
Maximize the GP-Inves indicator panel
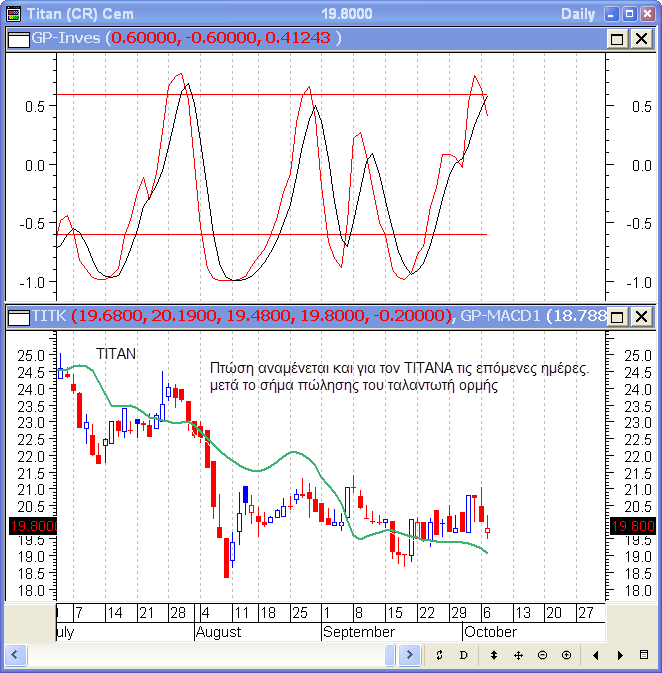coord(617,38)
